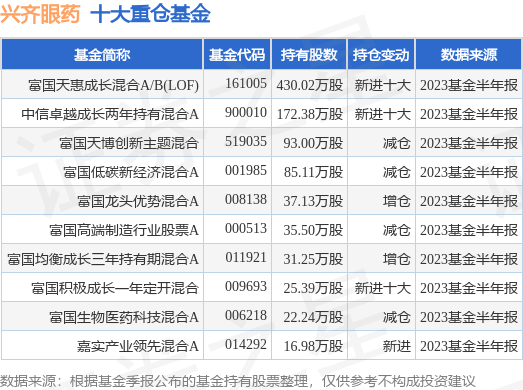The image size is (523, 390).
Task: Click fund code 008138
Action: [x=246, y=200]
